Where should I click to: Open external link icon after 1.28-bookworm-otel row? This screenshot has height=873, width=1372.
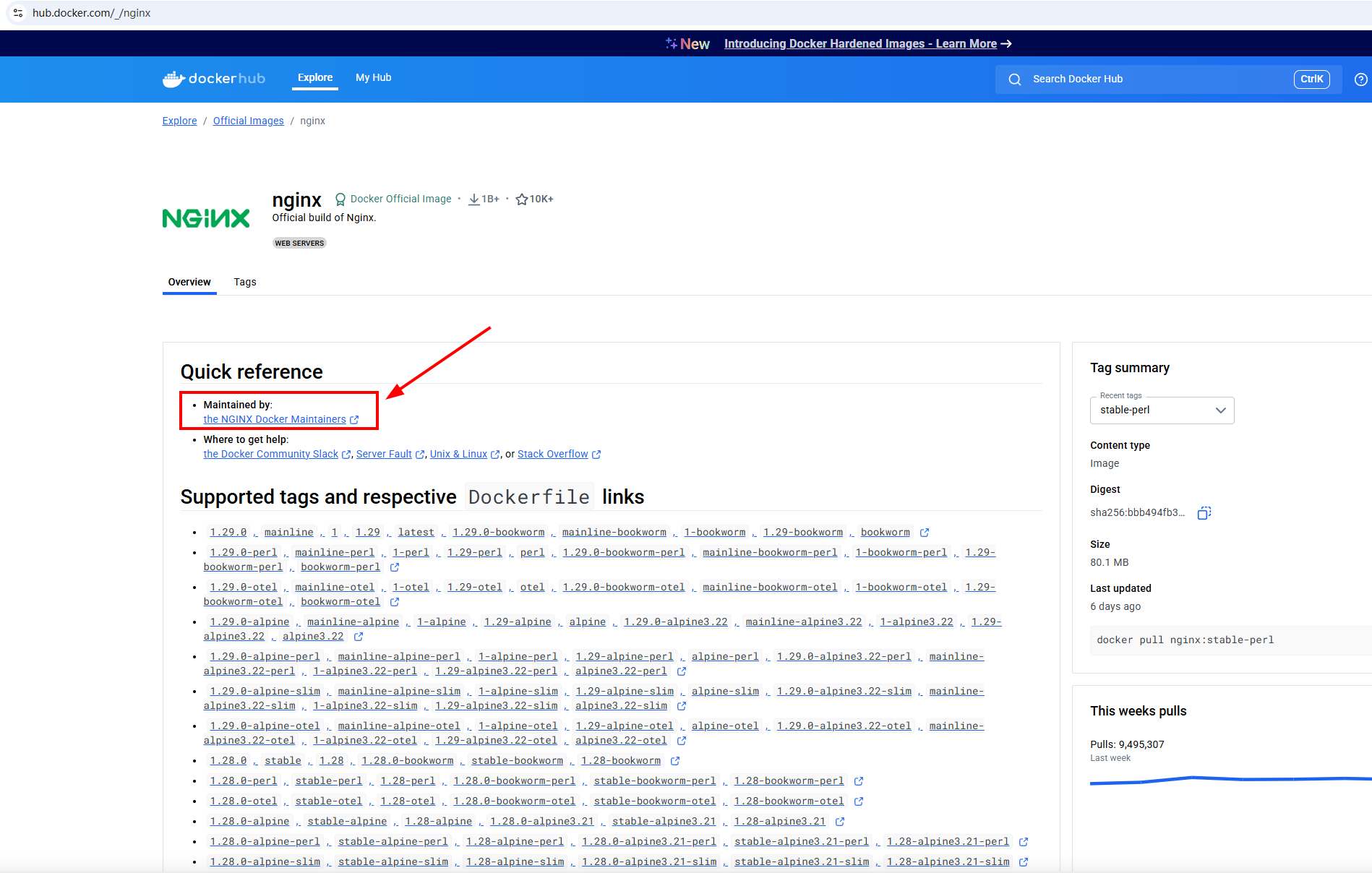pyautogui.click(x=859, y=801)
